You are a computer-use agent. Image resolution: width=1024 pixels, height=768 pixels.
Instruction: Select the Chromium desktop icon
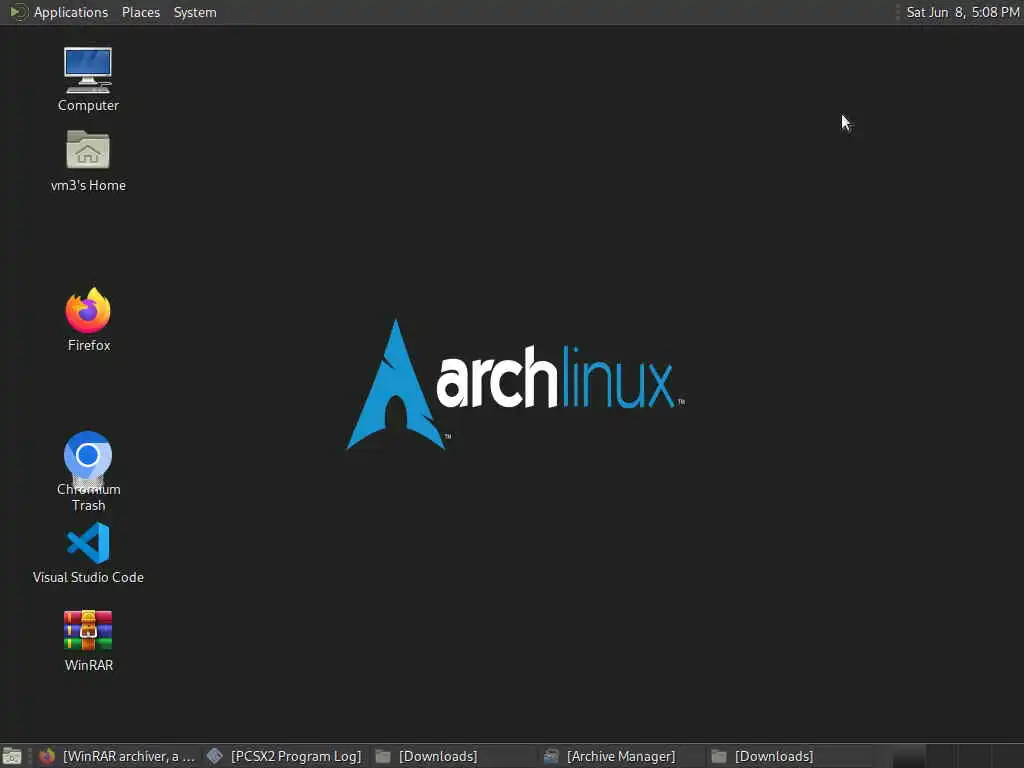pos(88,455)
